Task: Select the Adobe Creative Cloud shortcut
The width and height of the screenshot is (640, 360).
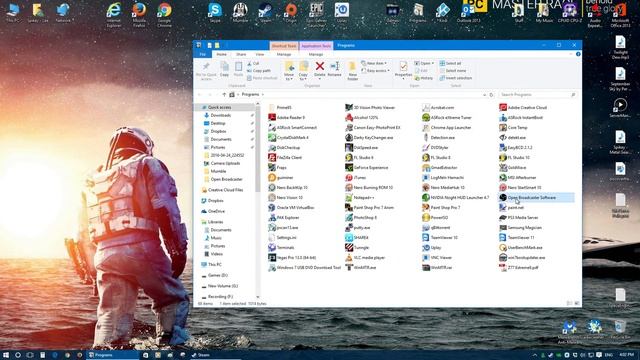Action: [523, 107]
